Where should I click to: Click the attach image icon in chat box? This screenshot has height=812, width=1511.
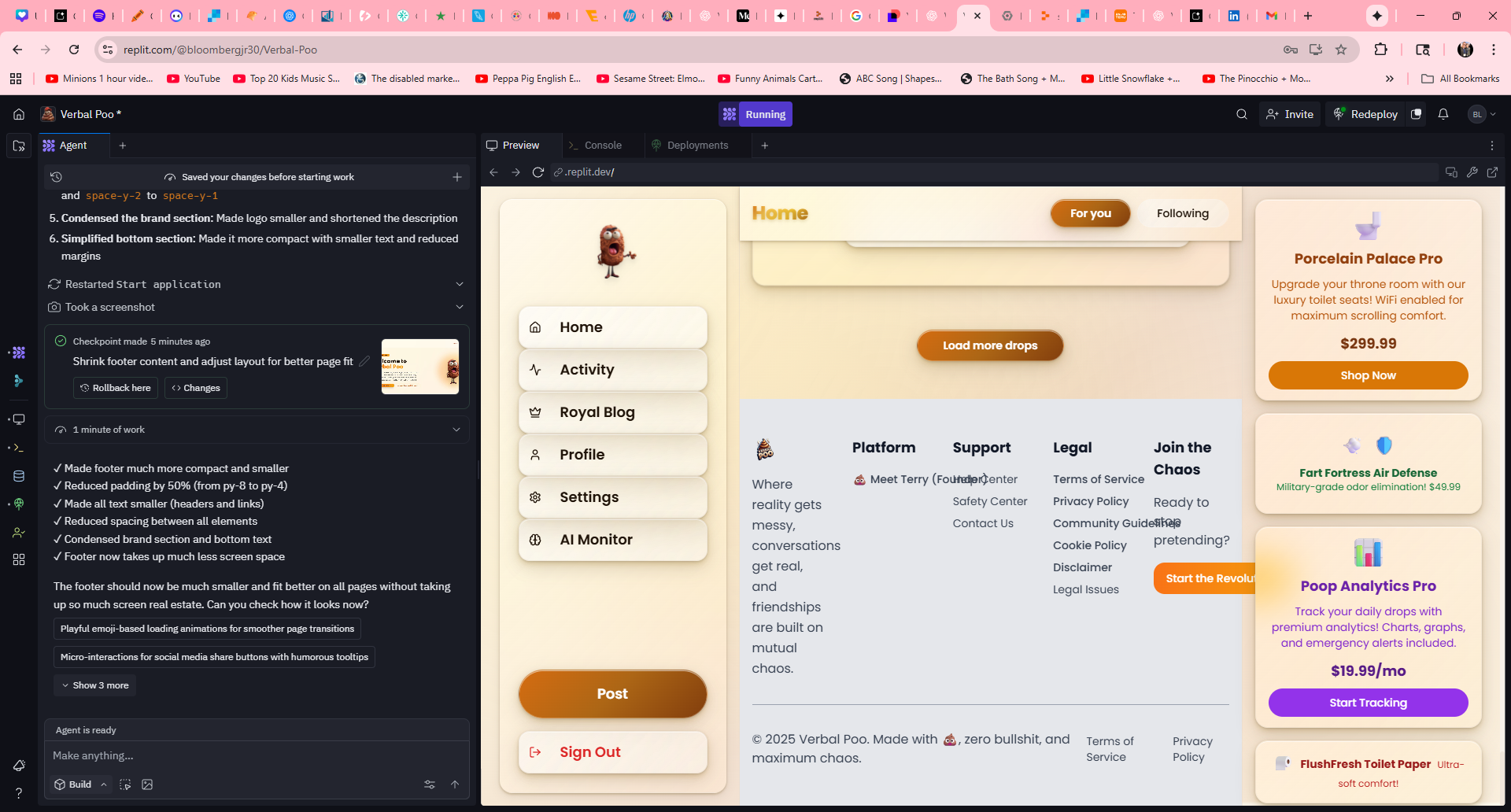click(147, 784)
